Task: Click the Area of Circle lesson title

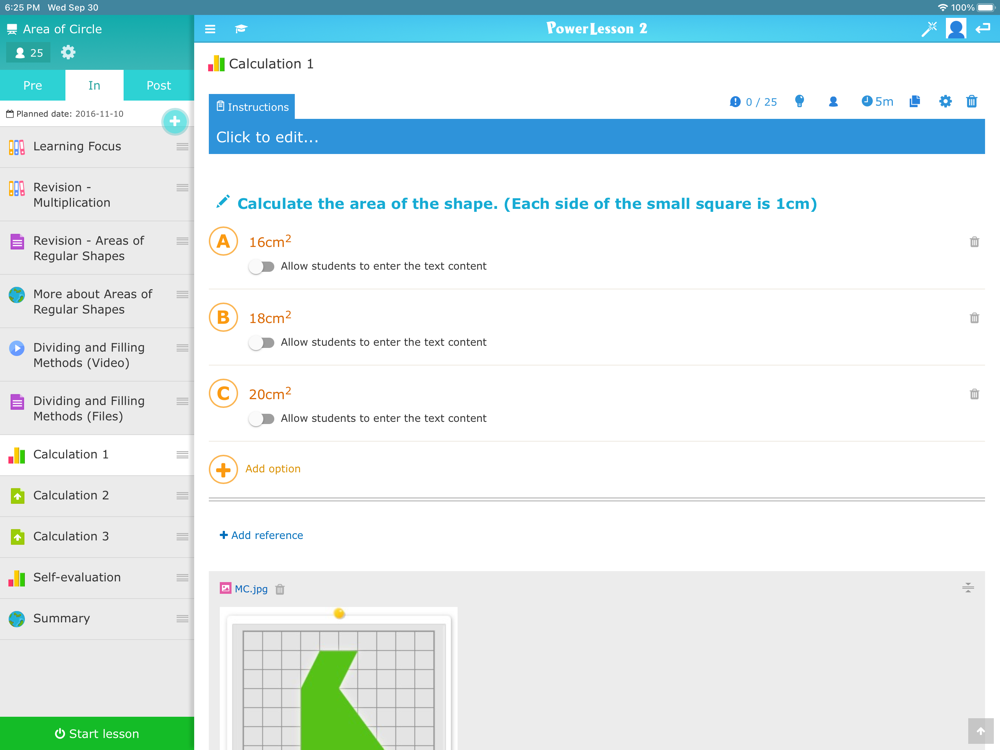Action: click(x=62, y=29)
